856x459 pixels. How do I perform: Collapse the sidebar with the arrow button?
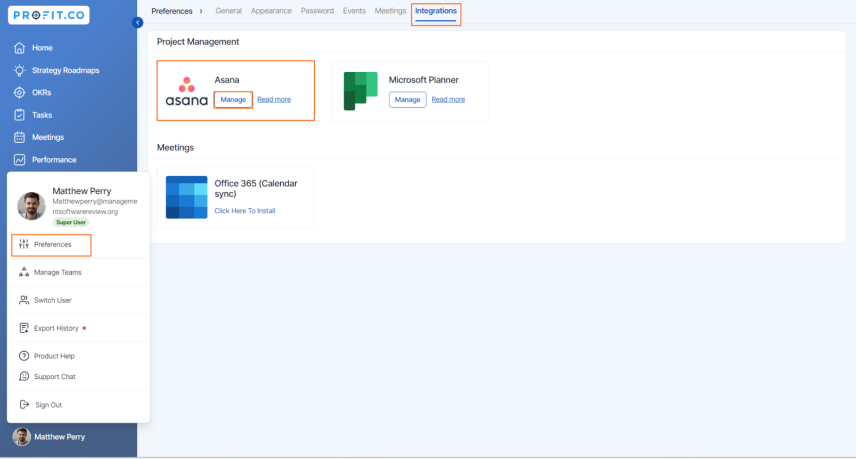(138, 22)
